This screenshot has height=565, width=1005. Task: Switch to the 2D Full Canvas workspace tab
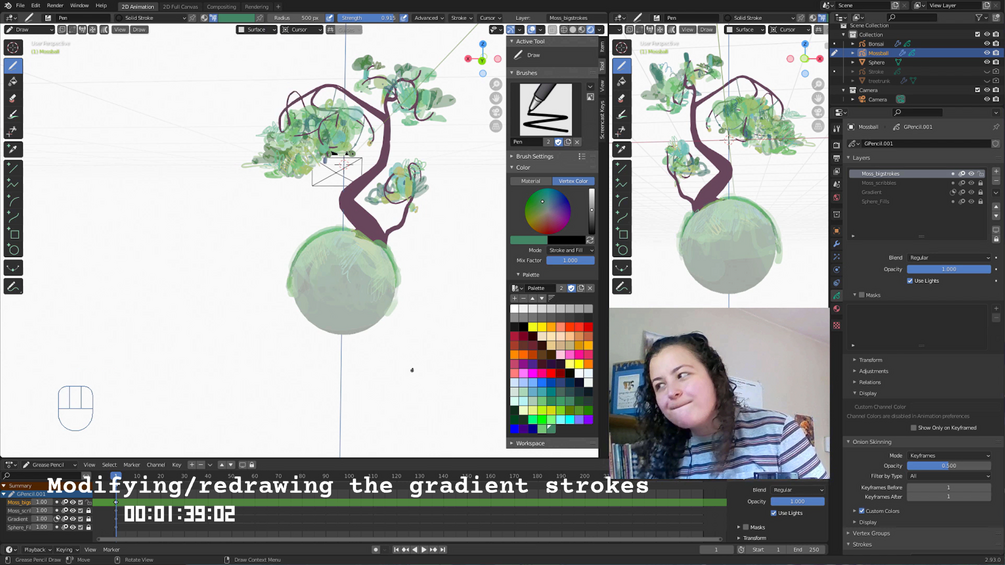point(180,6)
